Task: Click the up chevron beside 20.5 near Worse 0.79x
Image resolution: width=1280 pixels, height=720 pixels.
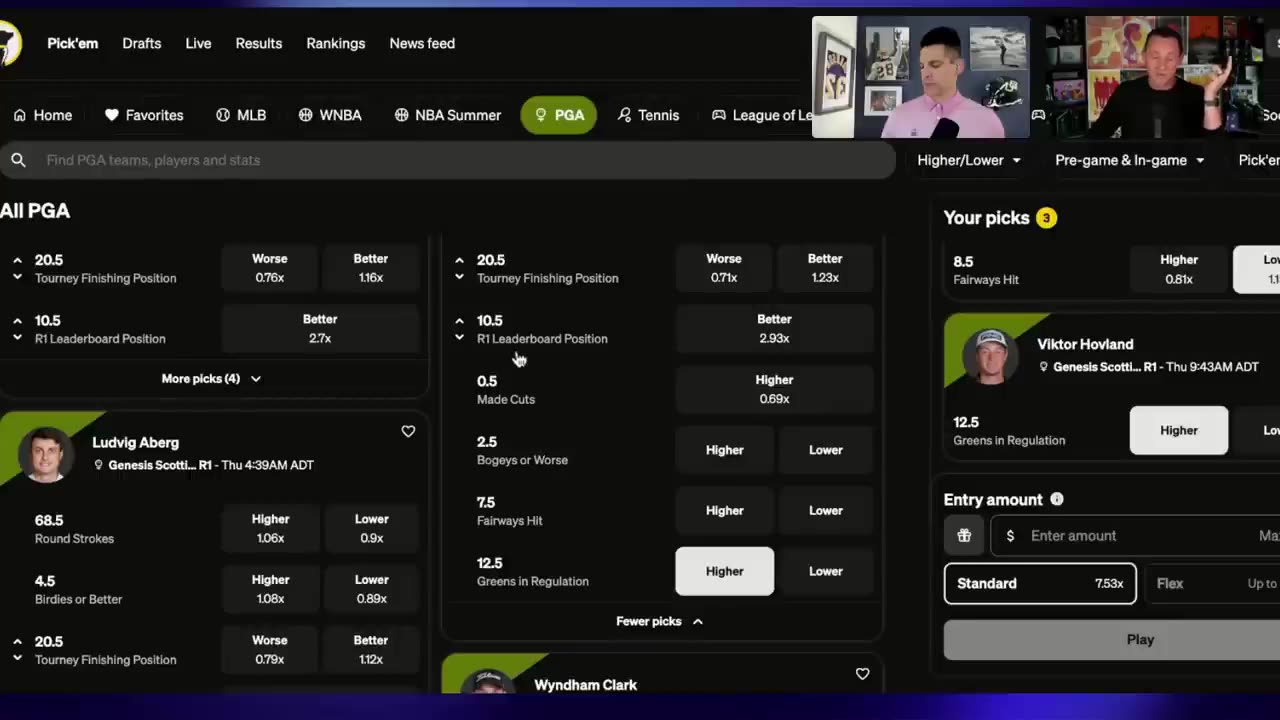Action: (x=17, y=642)
